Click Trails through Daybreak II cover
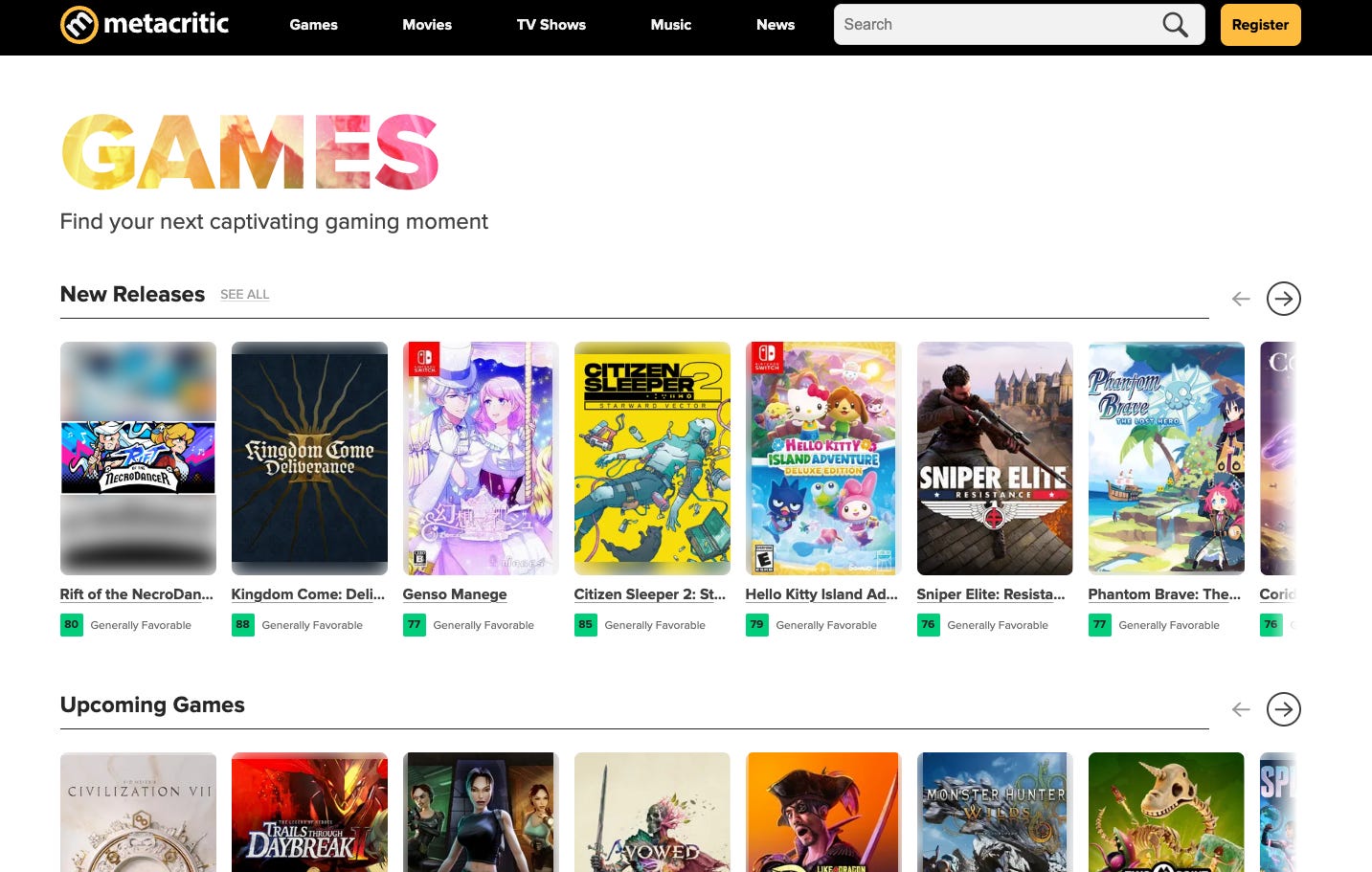 (x=309, y=813)
